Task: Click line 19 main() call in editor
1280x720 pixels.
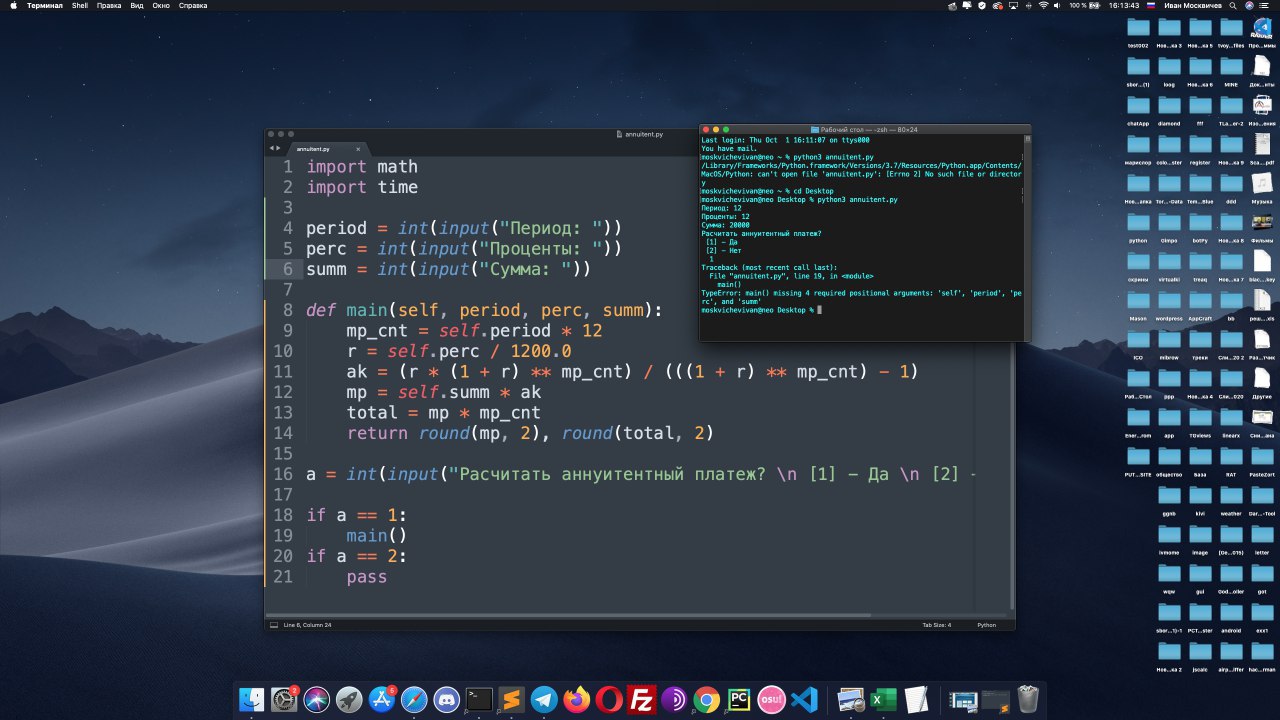Action: (x=377, y=536)
